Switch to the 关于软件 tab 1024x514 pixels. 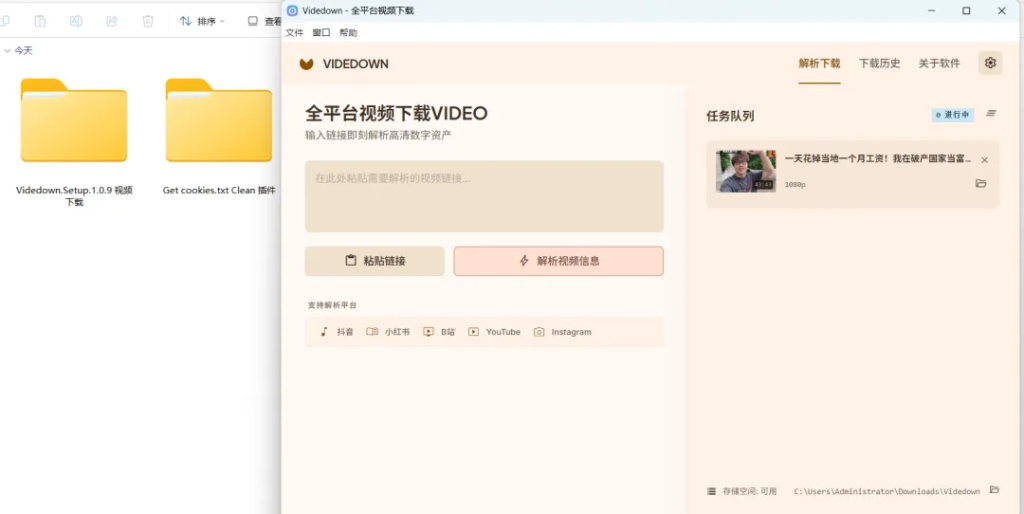coord(939,63)
